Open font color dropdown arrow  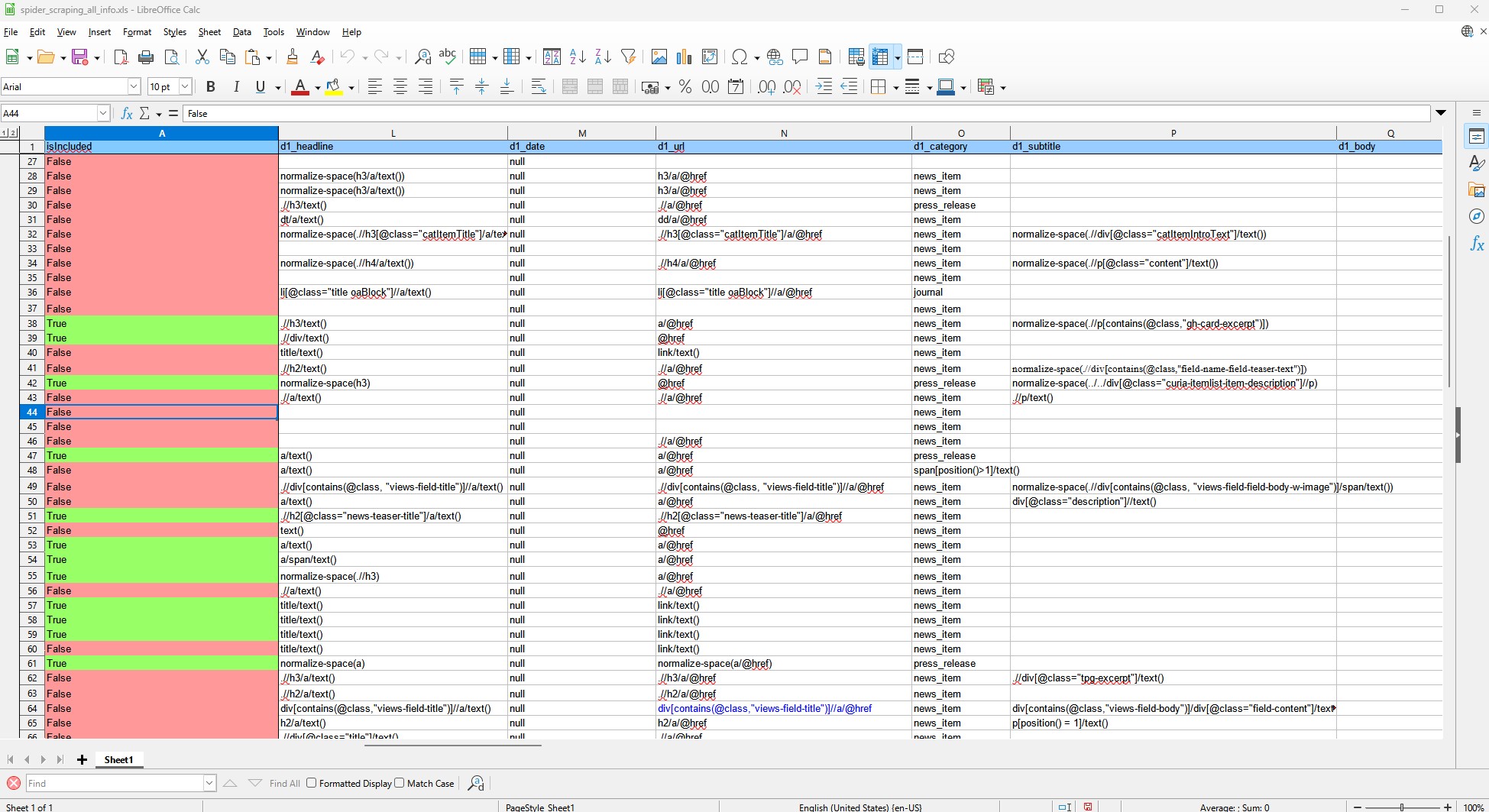point(317,88)
